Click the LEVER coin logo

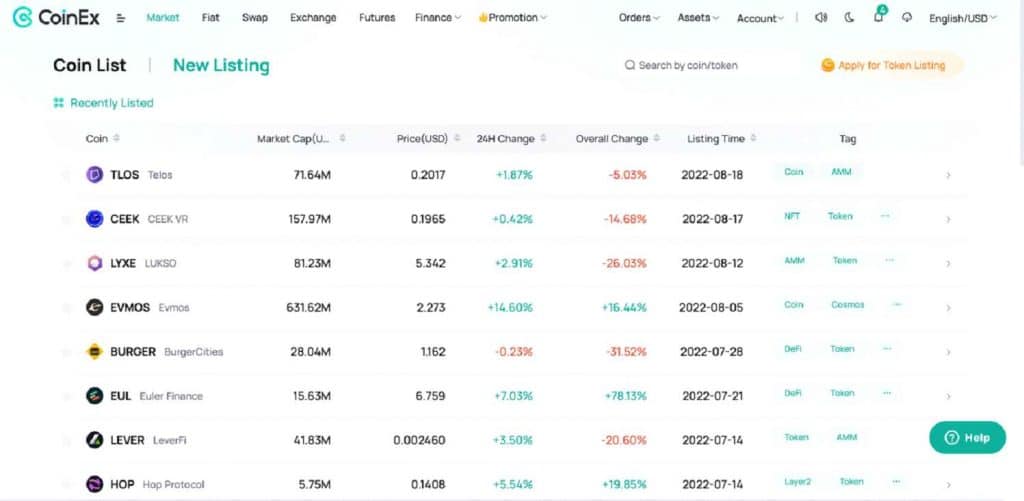(95, 440)
